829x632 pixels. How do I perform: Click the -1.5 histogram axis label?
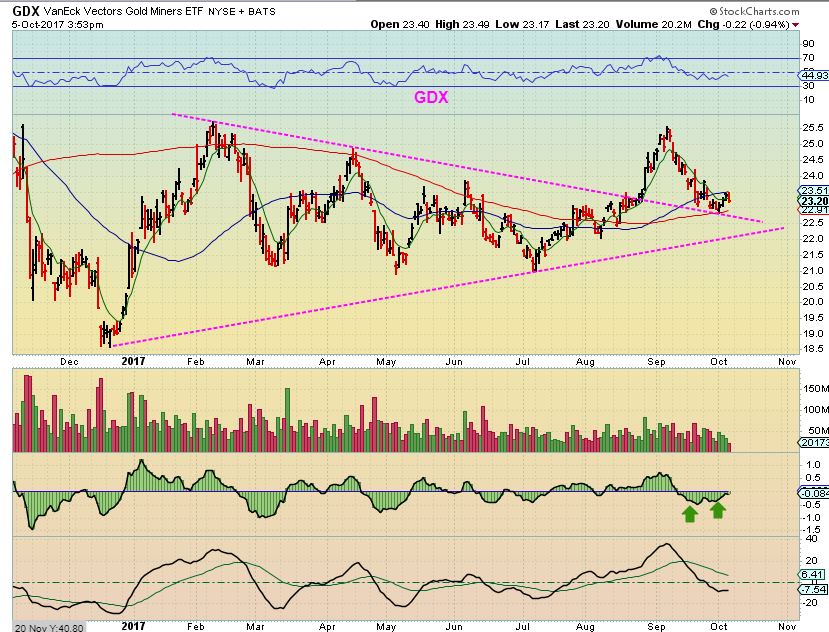tap(811, 530)
